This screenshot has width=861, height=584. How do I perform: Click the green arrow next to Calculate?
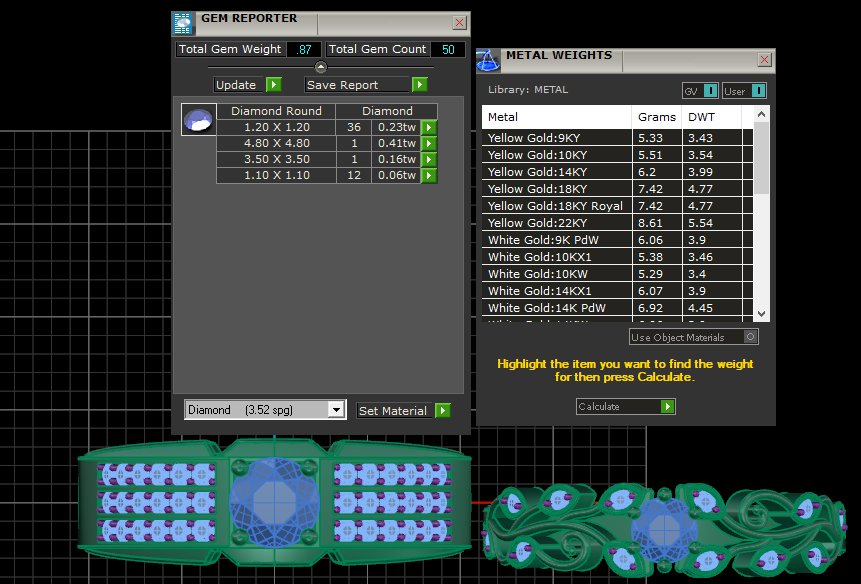667,406
